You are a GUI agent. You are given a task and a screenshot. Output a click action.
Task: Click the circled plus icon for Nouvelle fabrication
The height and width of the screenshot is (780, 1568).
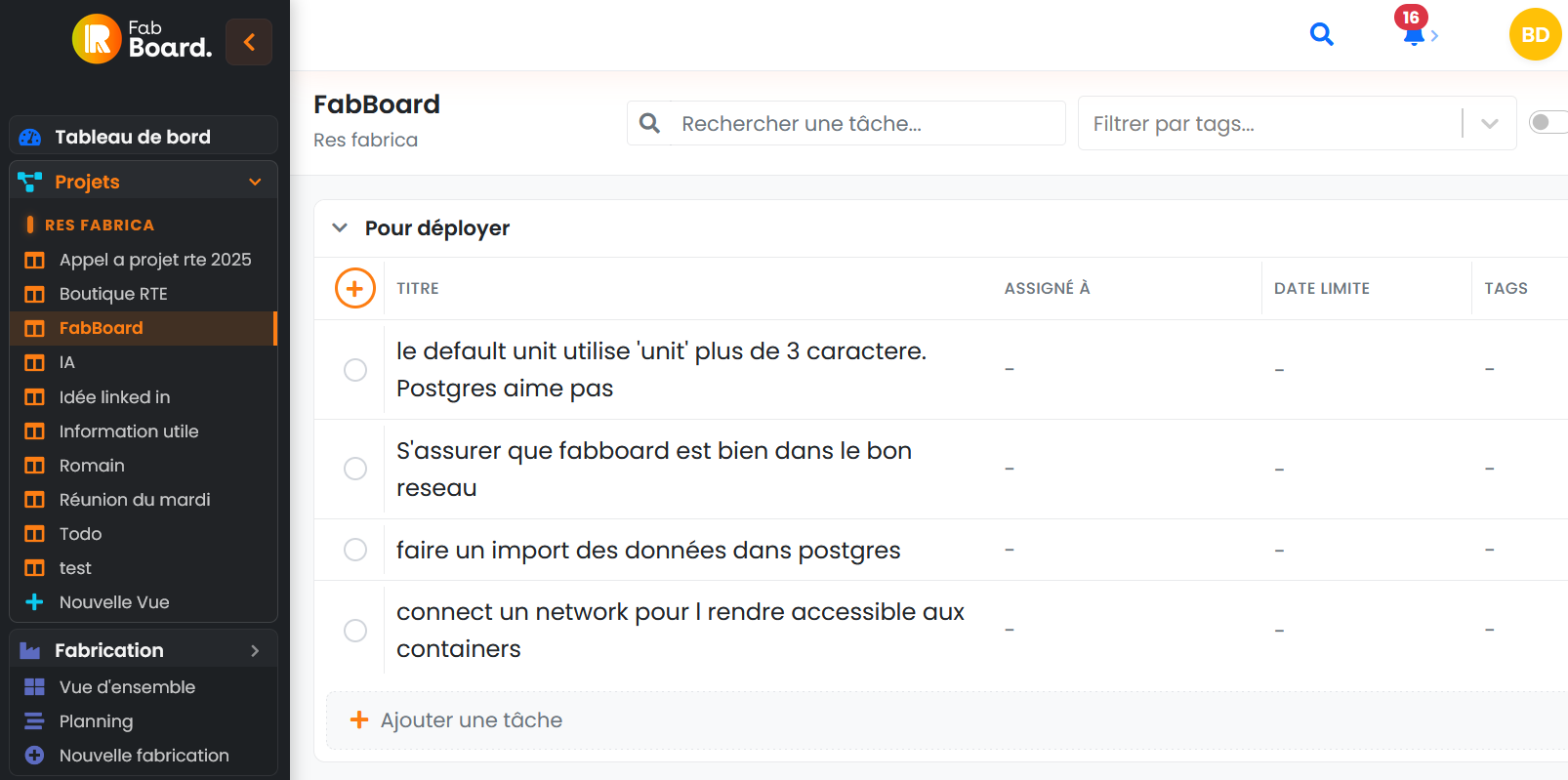tap(33, 755)
